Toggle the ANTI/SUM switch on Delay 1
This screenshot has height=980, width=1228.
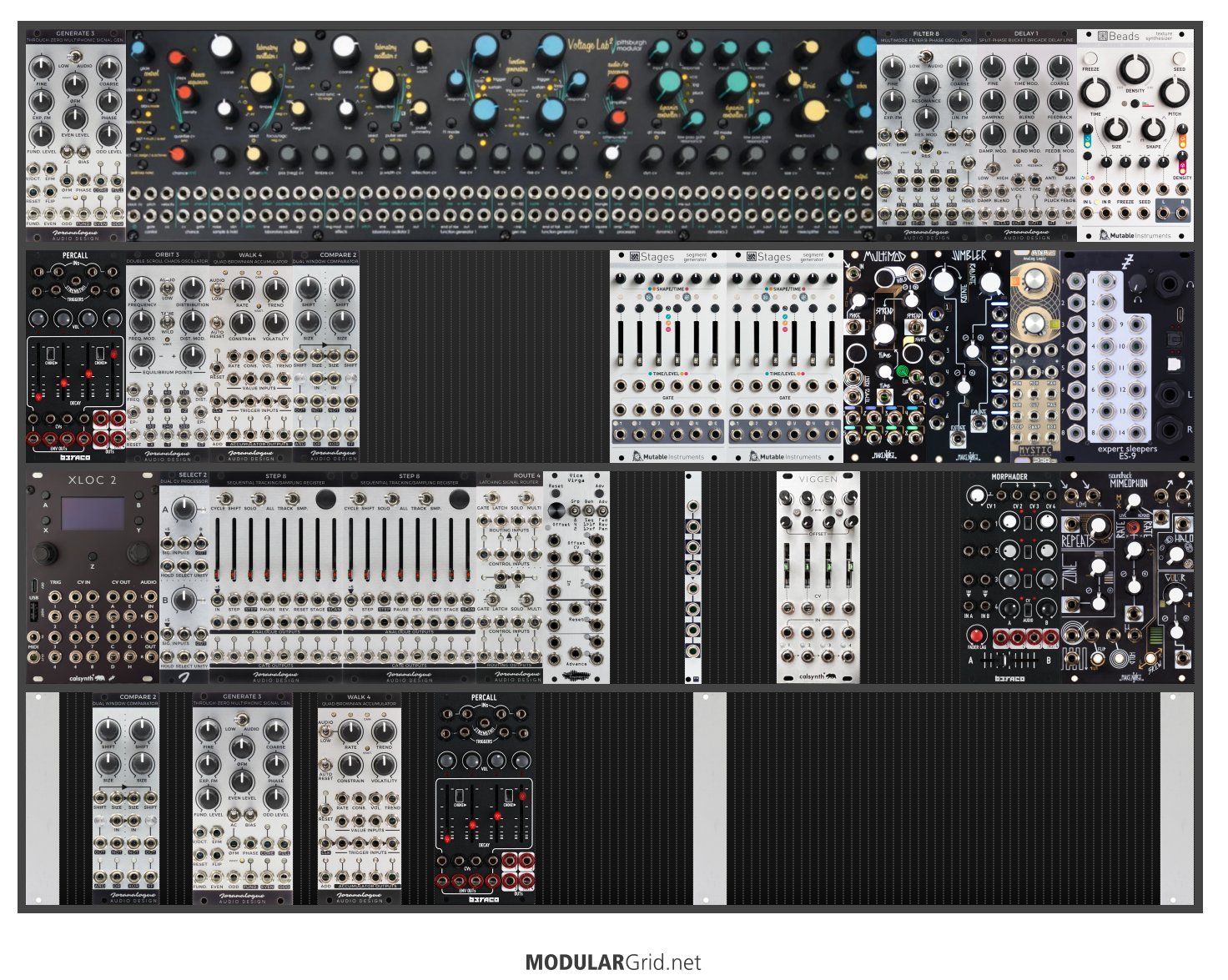[x=1059, y=168]
